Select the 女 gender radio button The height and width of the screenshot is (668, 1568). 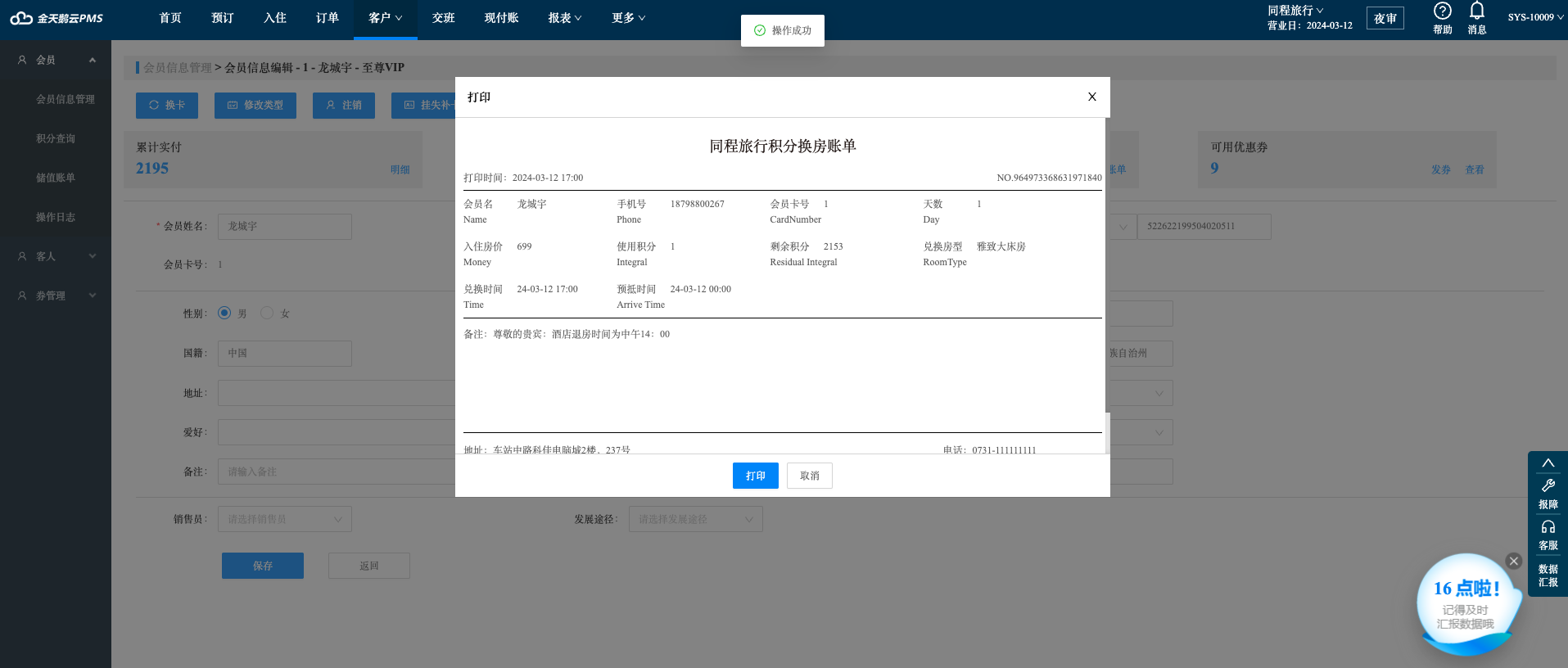pos(267,313)
